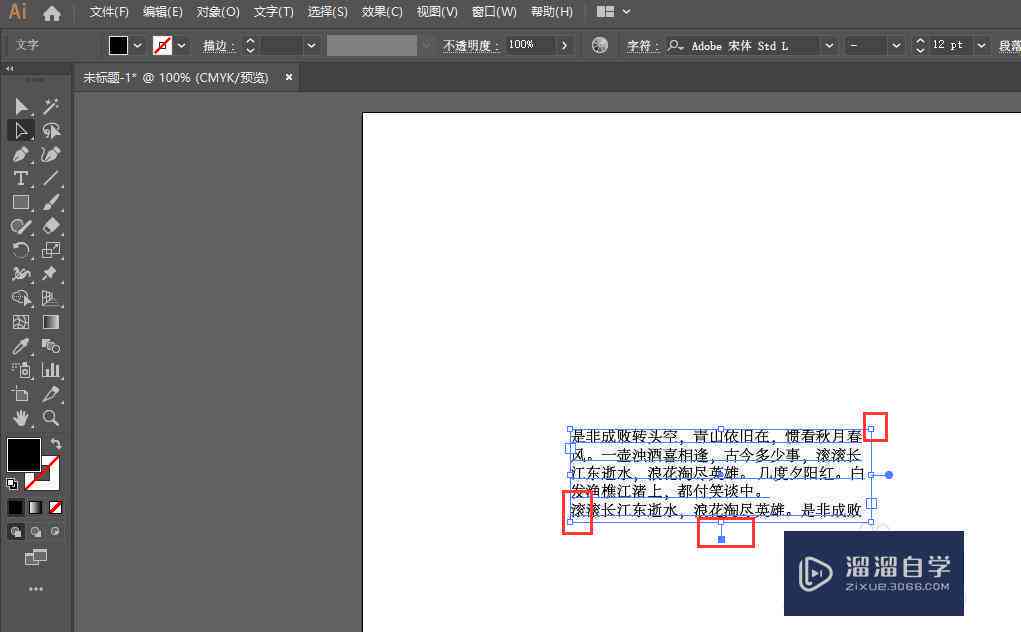Set paint mode to Gradient
The width and height of the screenshot is (1021, 632).
(x=36, y=507)
